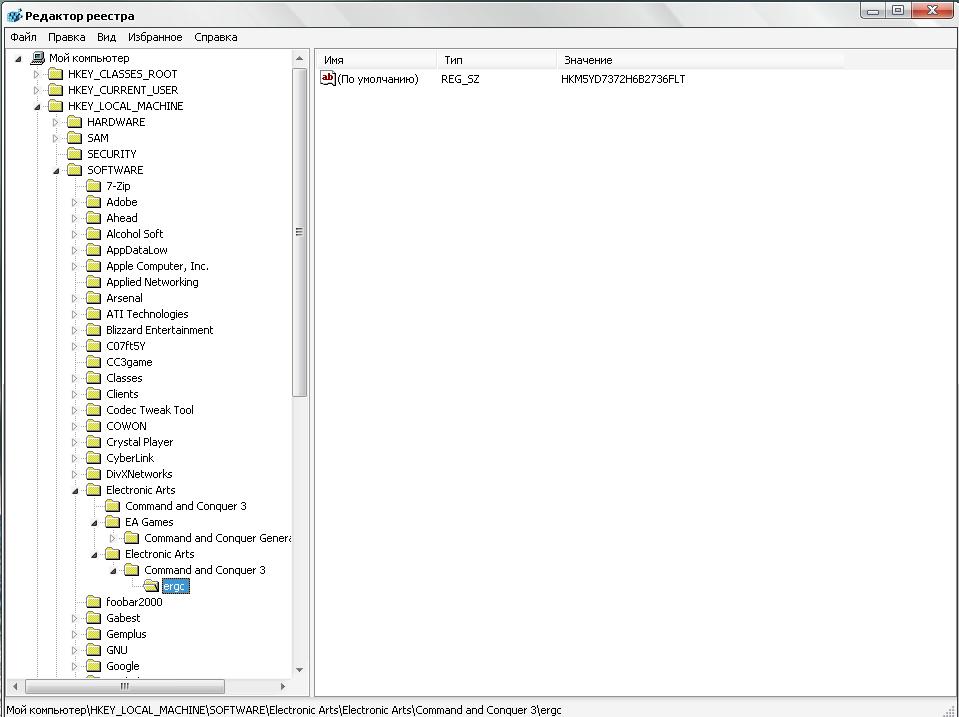Click the Alcohol Soft folder icon
The width and height of the screenshot is (959, 717).
pos(94,234)
